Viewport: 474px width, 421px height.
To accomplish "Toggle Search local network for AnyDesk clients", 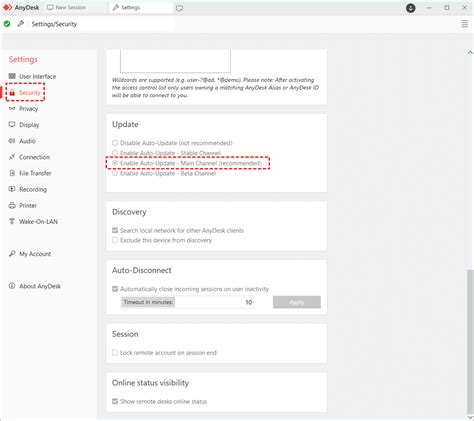I will click(115, 230).
